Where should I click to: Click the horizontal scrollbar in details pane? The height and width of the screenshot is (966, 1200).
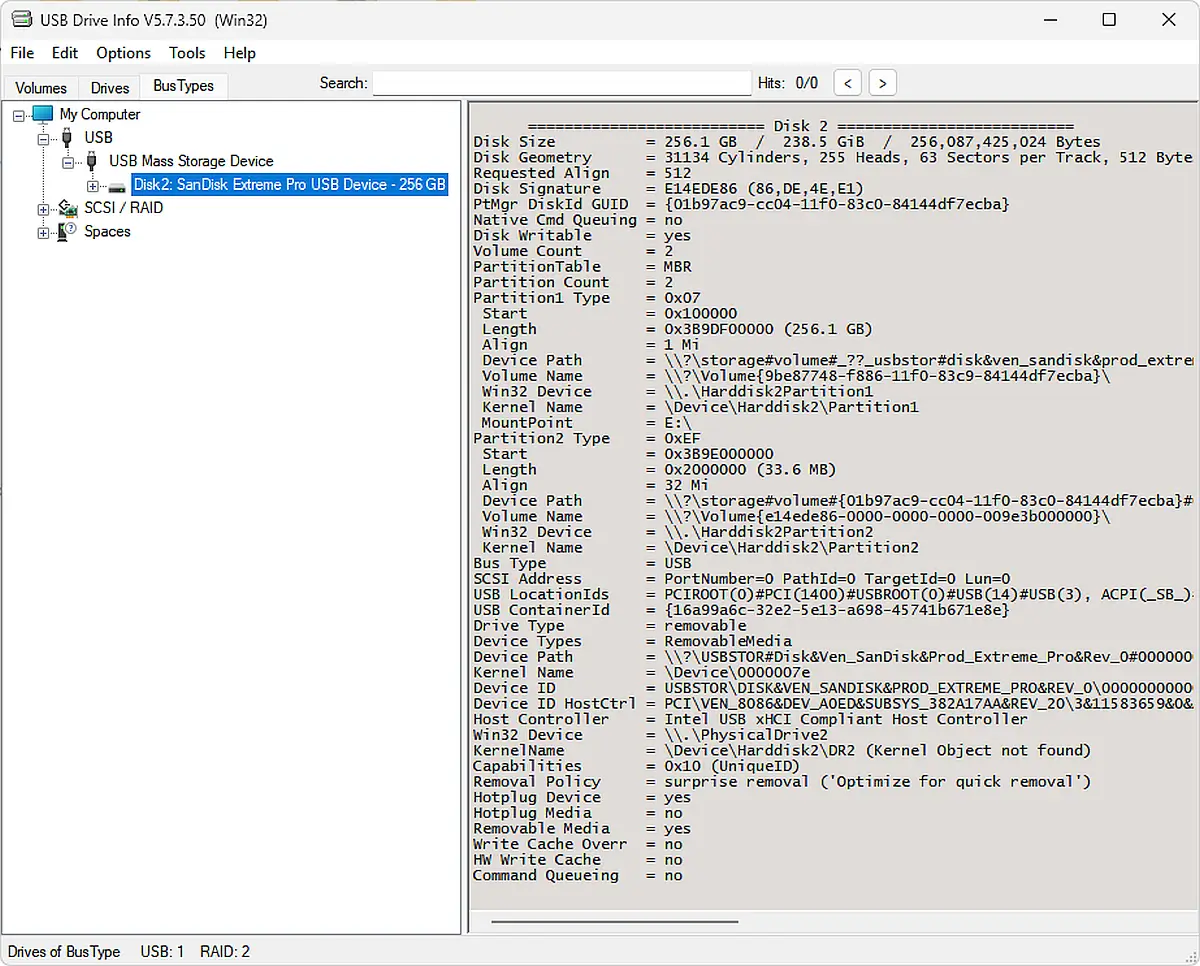coord(614,922)
